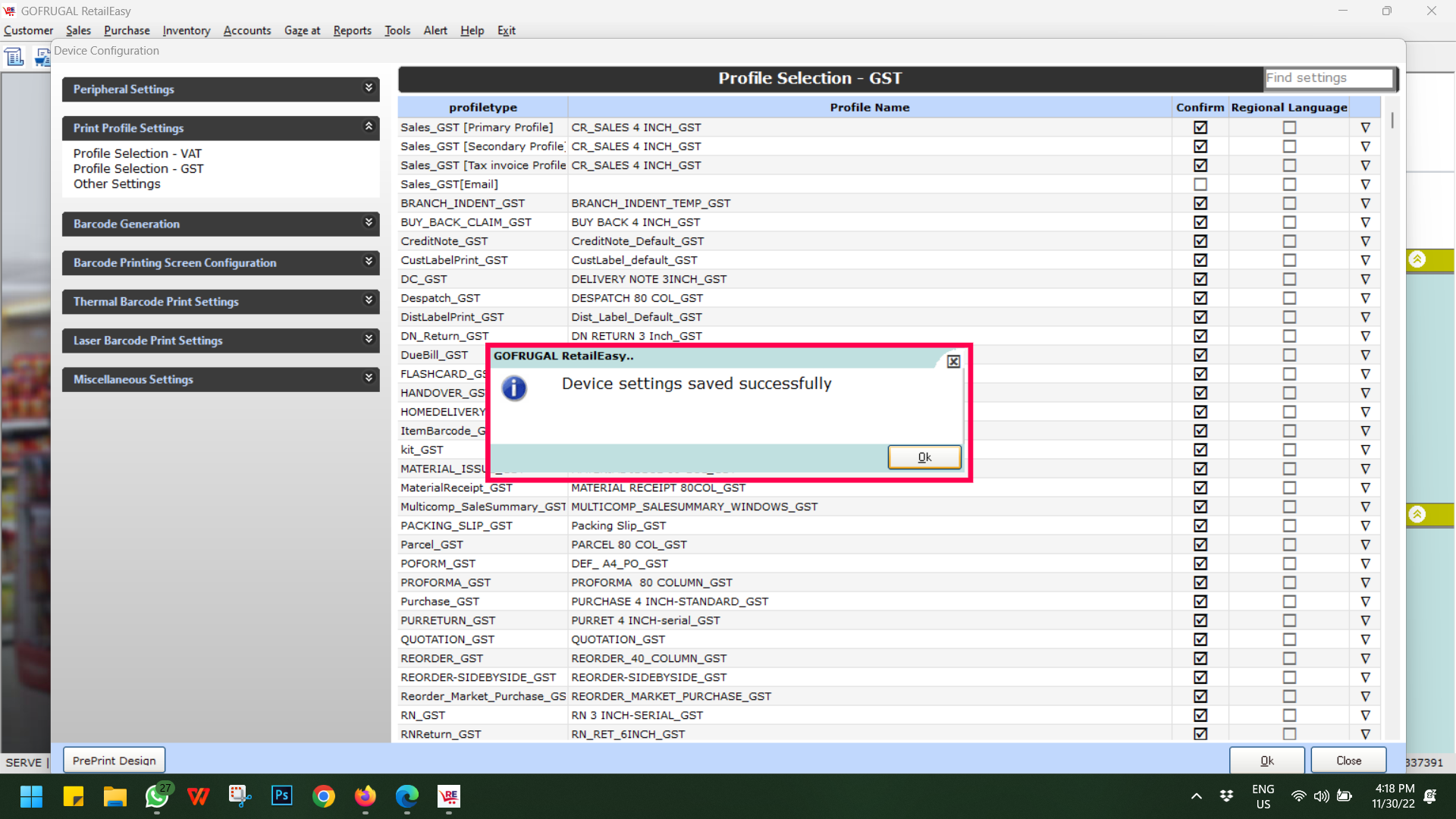Launch Google Chrome from the taskbar

tap(324, 795)
